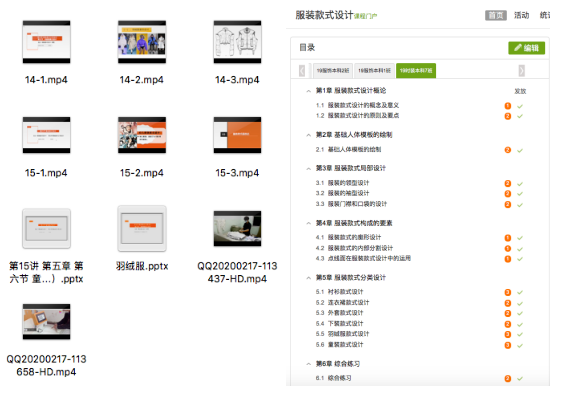Click the left arrow of class tabs
Screen dimensions: 565x393
coord(302,71)
